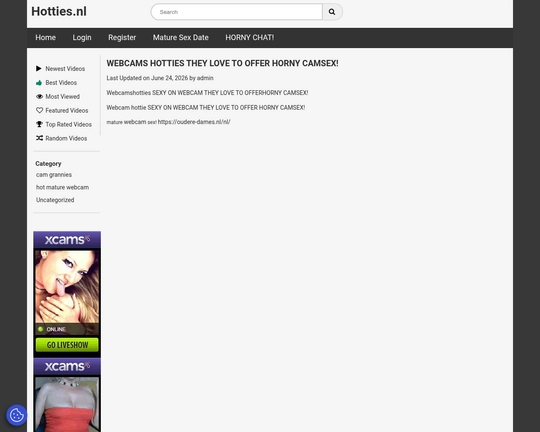The height and width of the screenshot is (432, 540).
Task: Open the Uncategorized category link
Action: [x=55, y=200]
